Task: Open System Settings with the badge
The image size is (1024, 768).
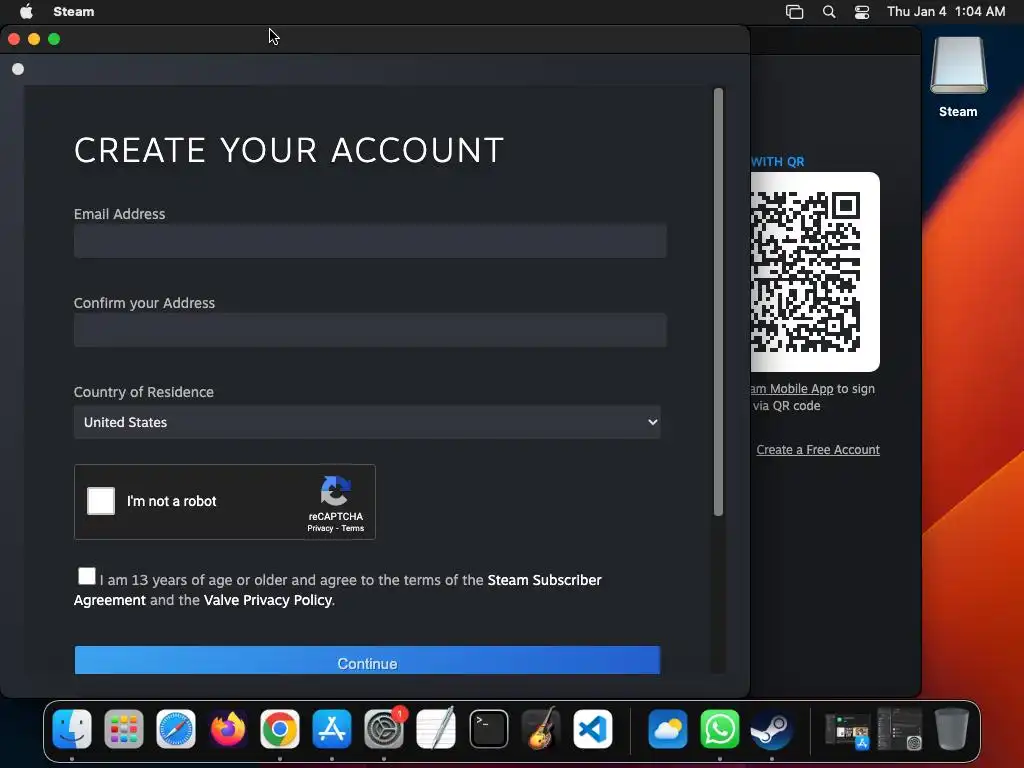Action: click(384, 729)
